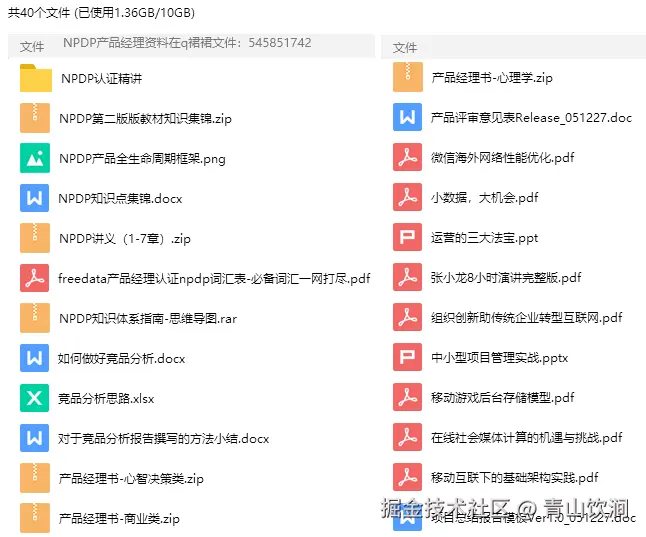Click the right column header 文件

click(x=405, y=47)
